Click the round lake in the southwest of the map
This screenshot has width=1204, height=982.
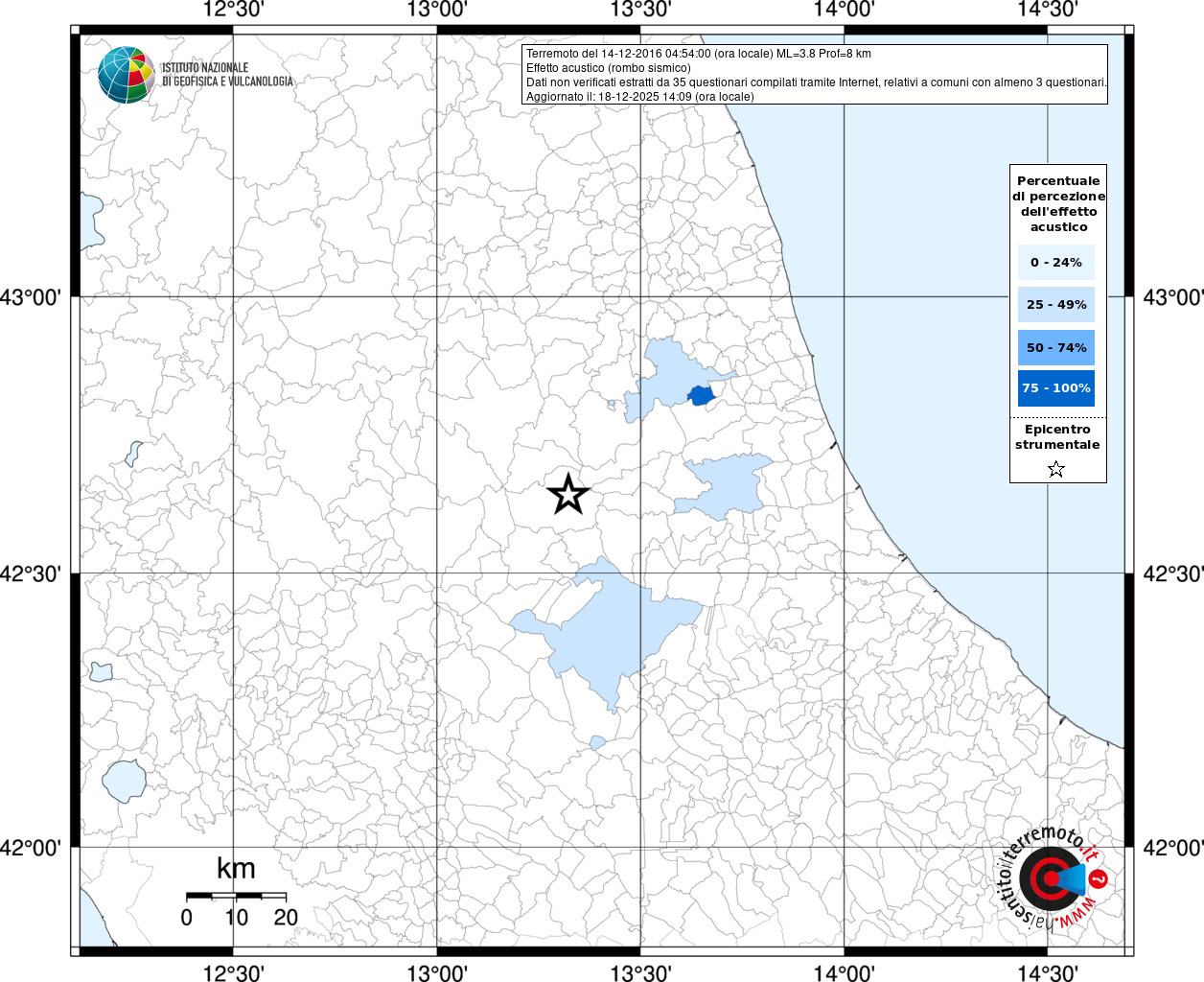tap(123, 781)
